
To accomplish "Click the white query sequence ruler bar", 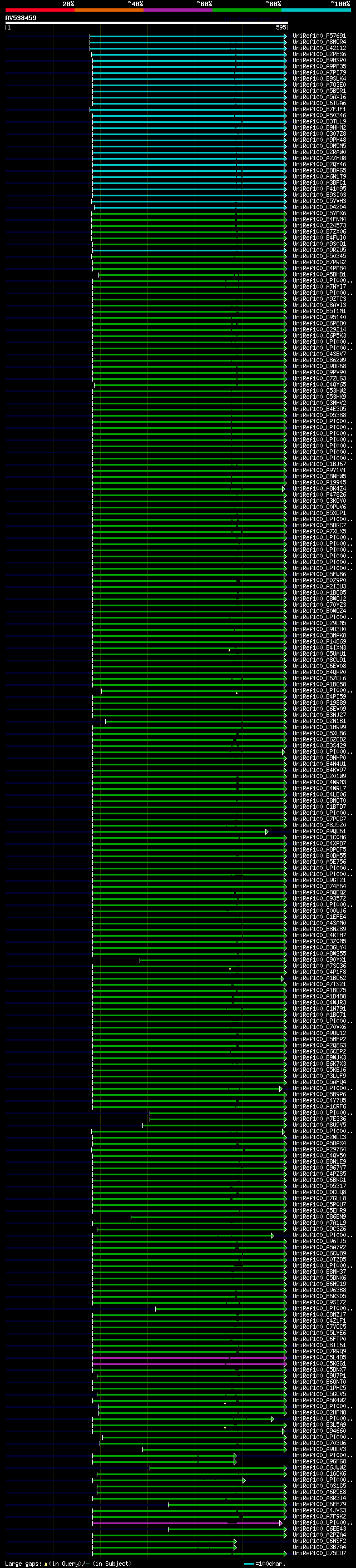I will pyautogui.click(x=147, y=22).
